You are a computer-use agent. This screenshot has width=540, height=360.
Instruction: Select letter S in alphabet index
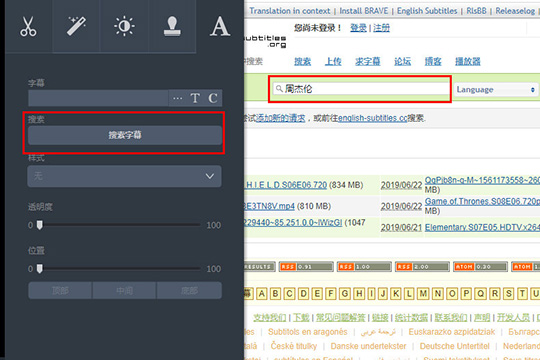point(509,294)
